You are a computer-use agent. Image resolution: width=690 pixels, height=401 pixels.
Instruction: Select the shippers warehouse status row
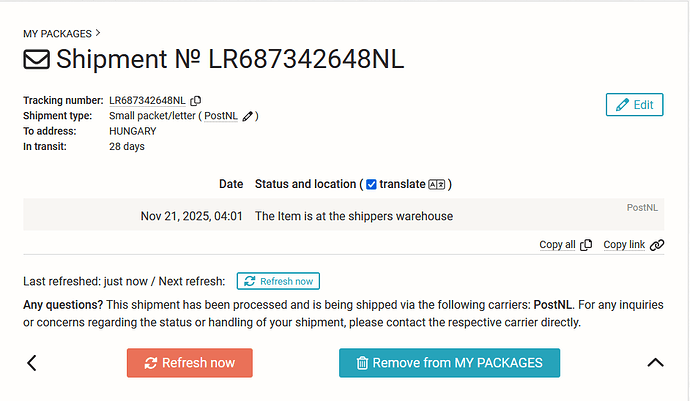click(353, 216)
